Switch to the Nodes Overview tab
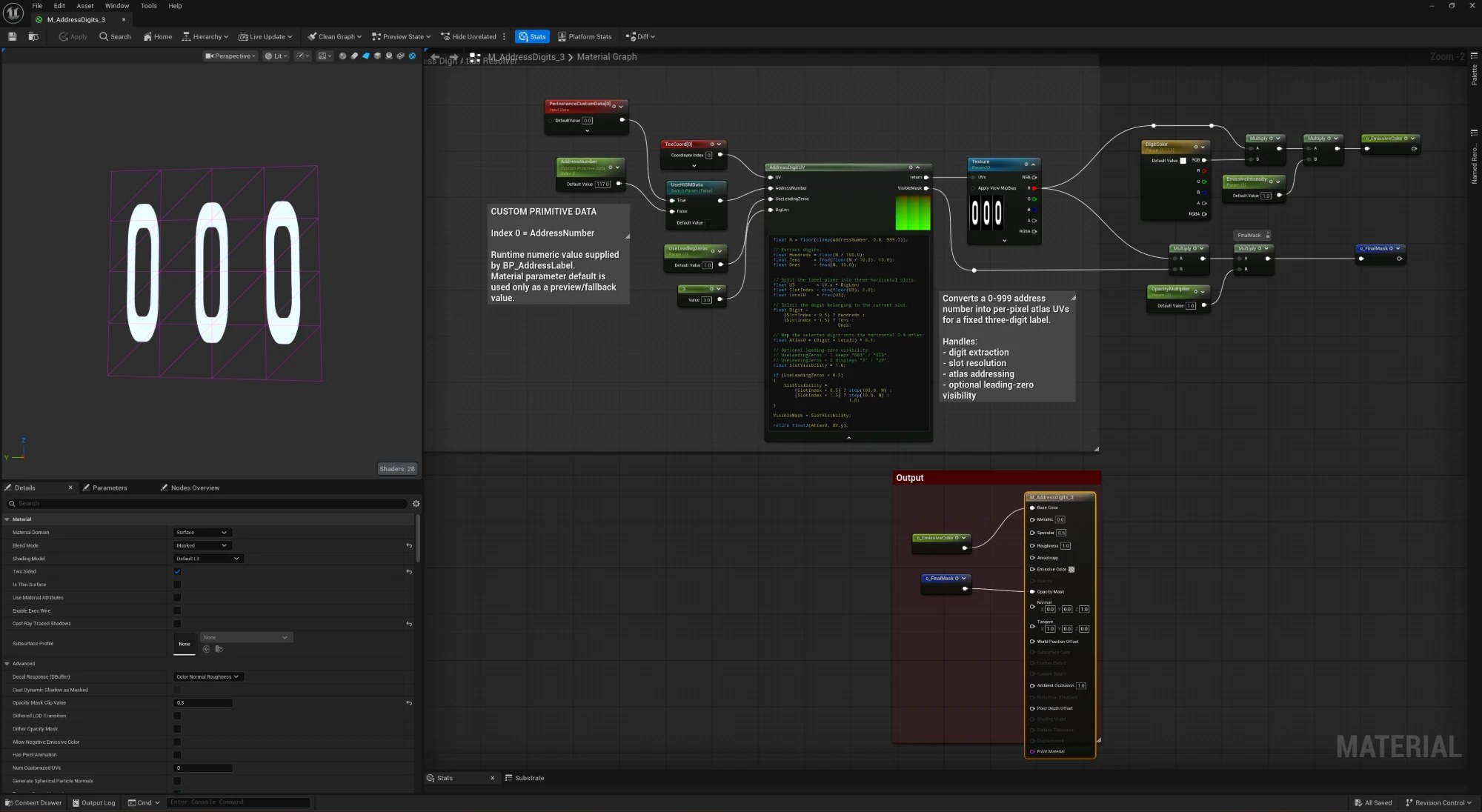1482x812 pixels. pyautogui.click(x=190, y=487)
